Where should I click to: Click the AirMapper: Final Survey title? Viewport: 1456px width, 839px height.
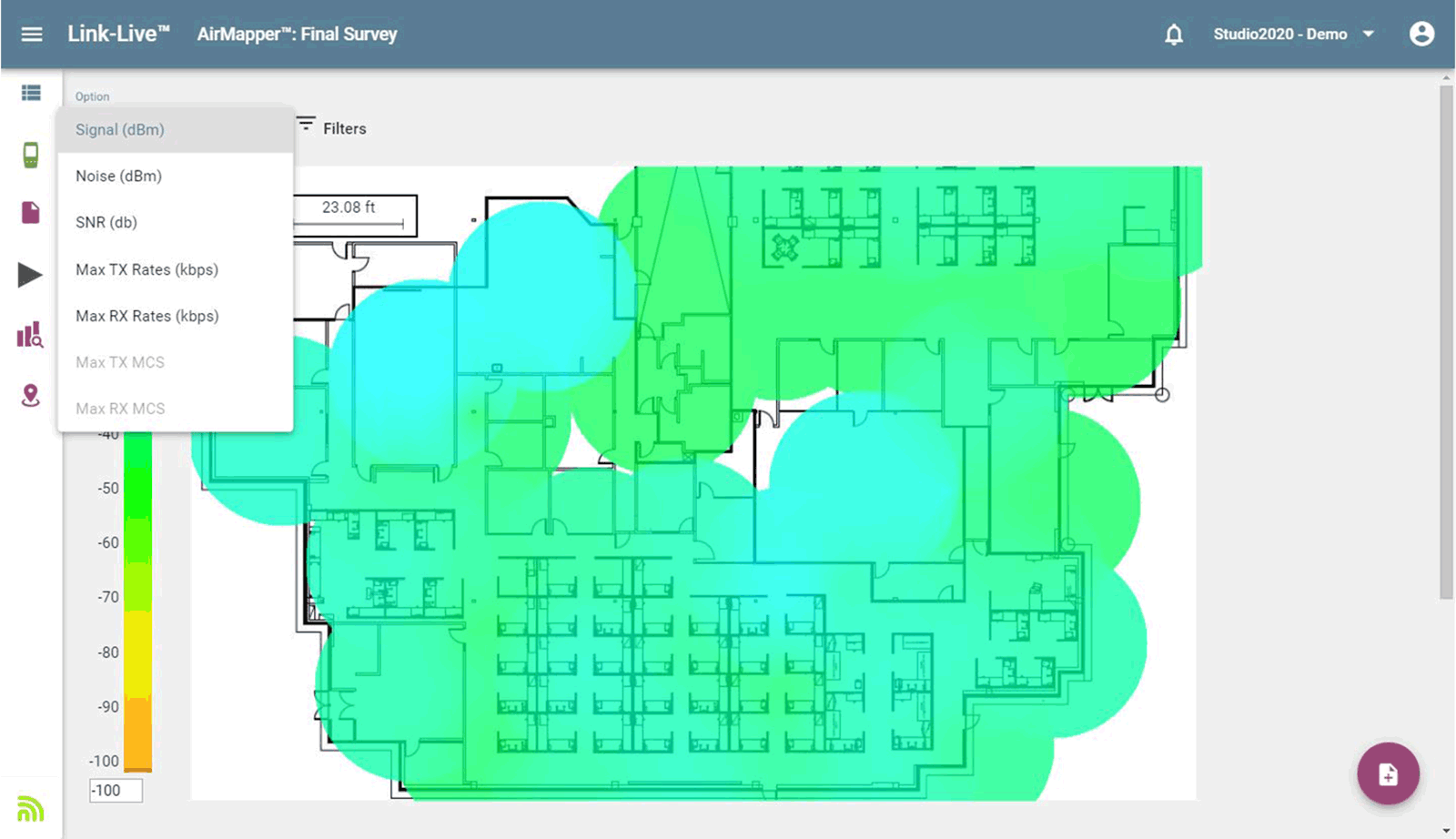point(297,35)
